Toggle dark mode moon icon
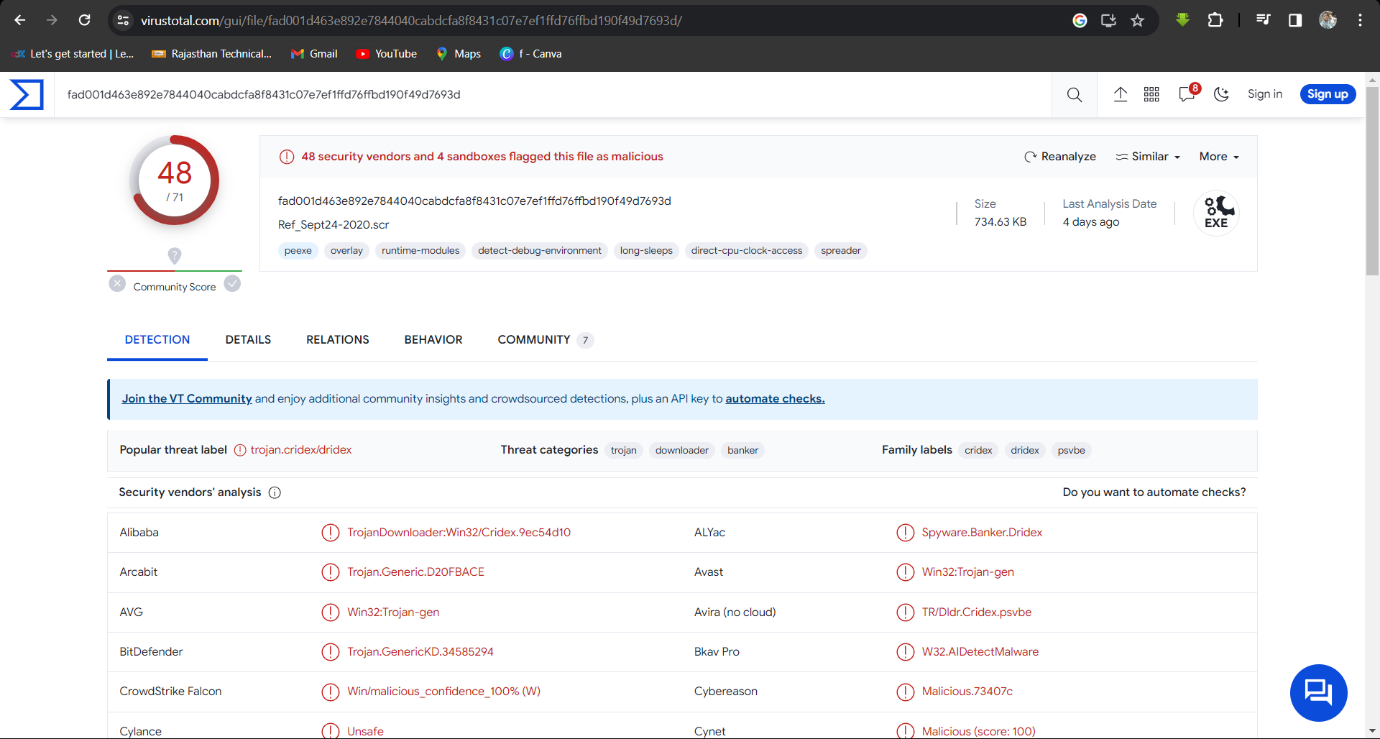Image resolution: width=1380 pixels, height=739 pixels. point(1221,94)
